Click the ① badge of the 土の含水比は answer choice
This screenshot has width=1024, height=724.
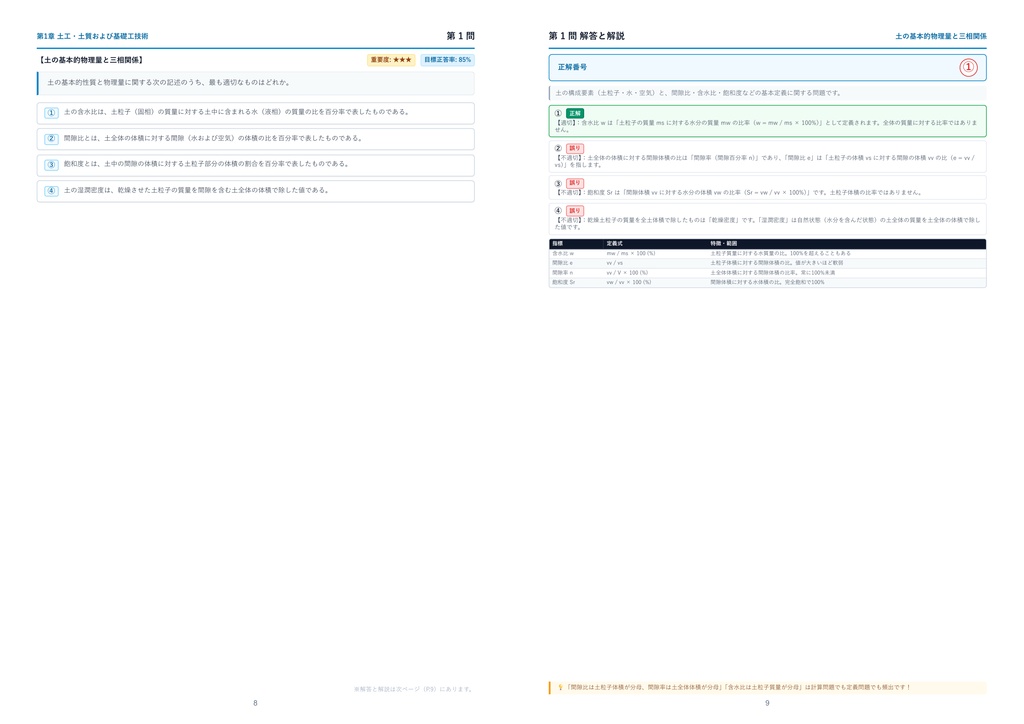52,113
